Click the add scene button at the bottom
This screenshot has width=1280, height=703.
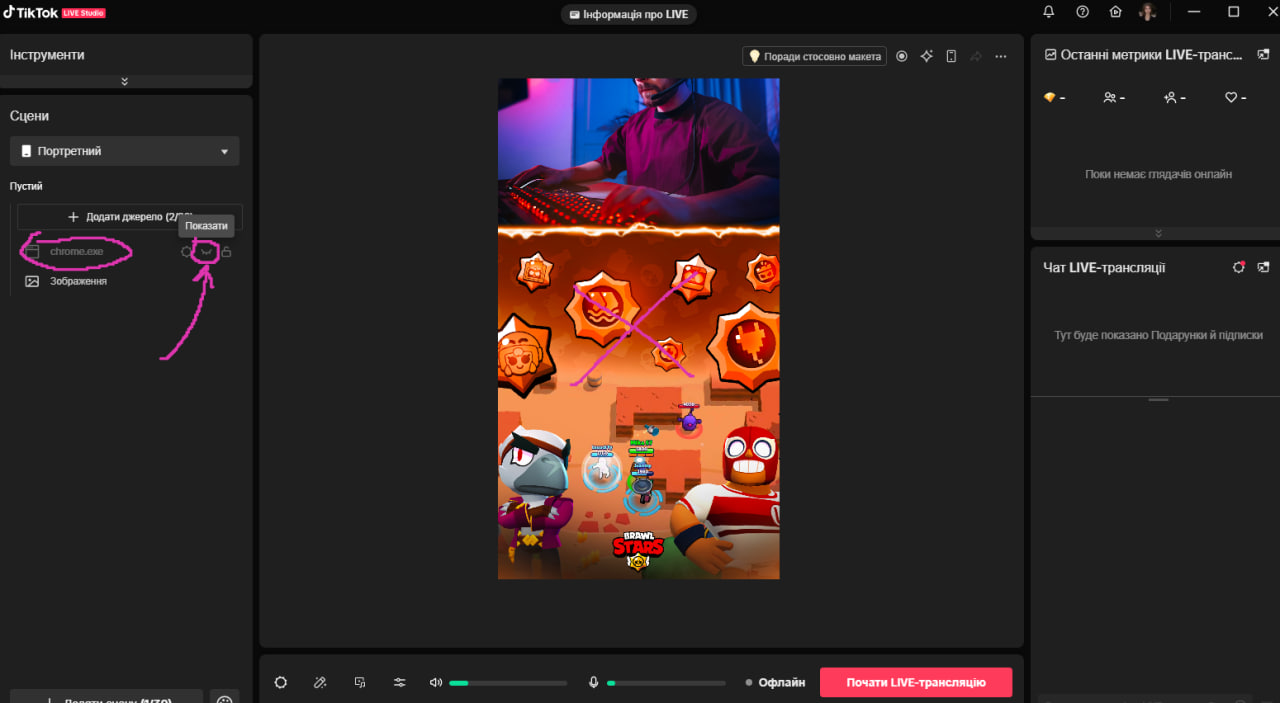pos(107,697)
